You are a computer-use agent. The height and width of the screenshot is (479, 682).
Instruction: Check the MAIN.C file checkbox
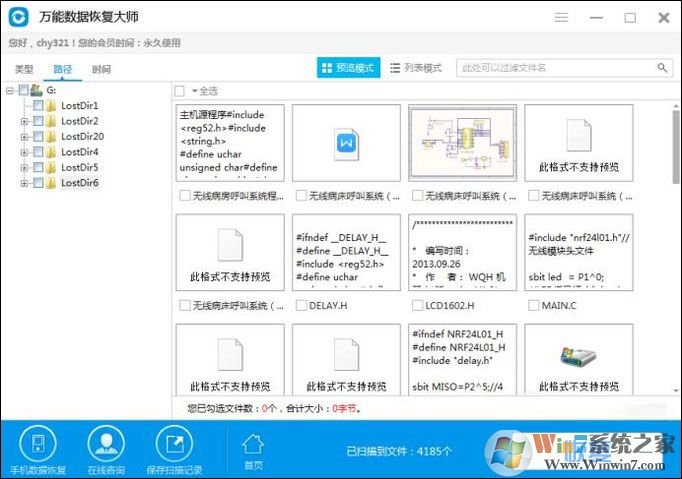pos(533,305)
